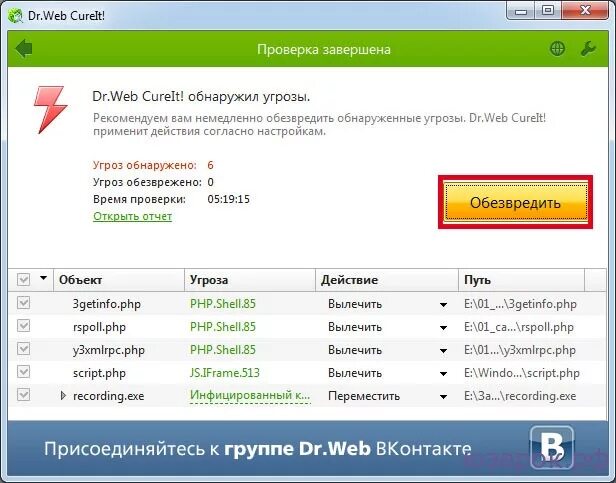
Task: Uncheck the 3getinfo.php row checkbox
Action: [x=23, y=303]
